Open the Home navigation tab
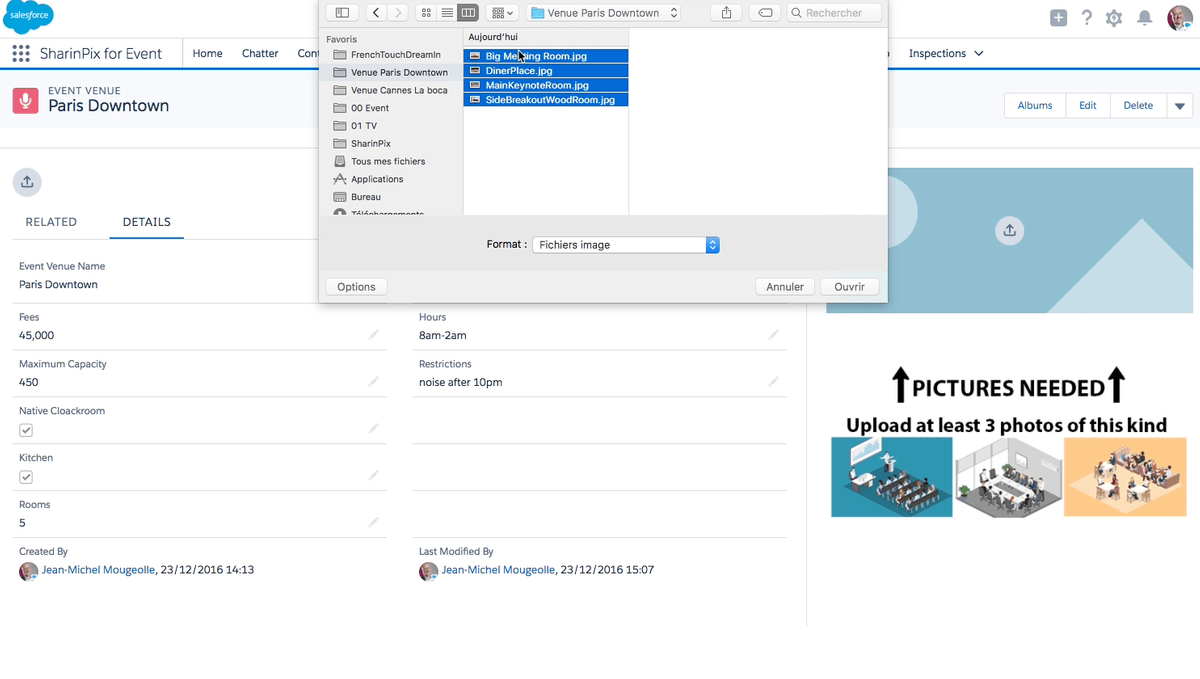This screenshot has width=1200, height=679. coord(207,54)
